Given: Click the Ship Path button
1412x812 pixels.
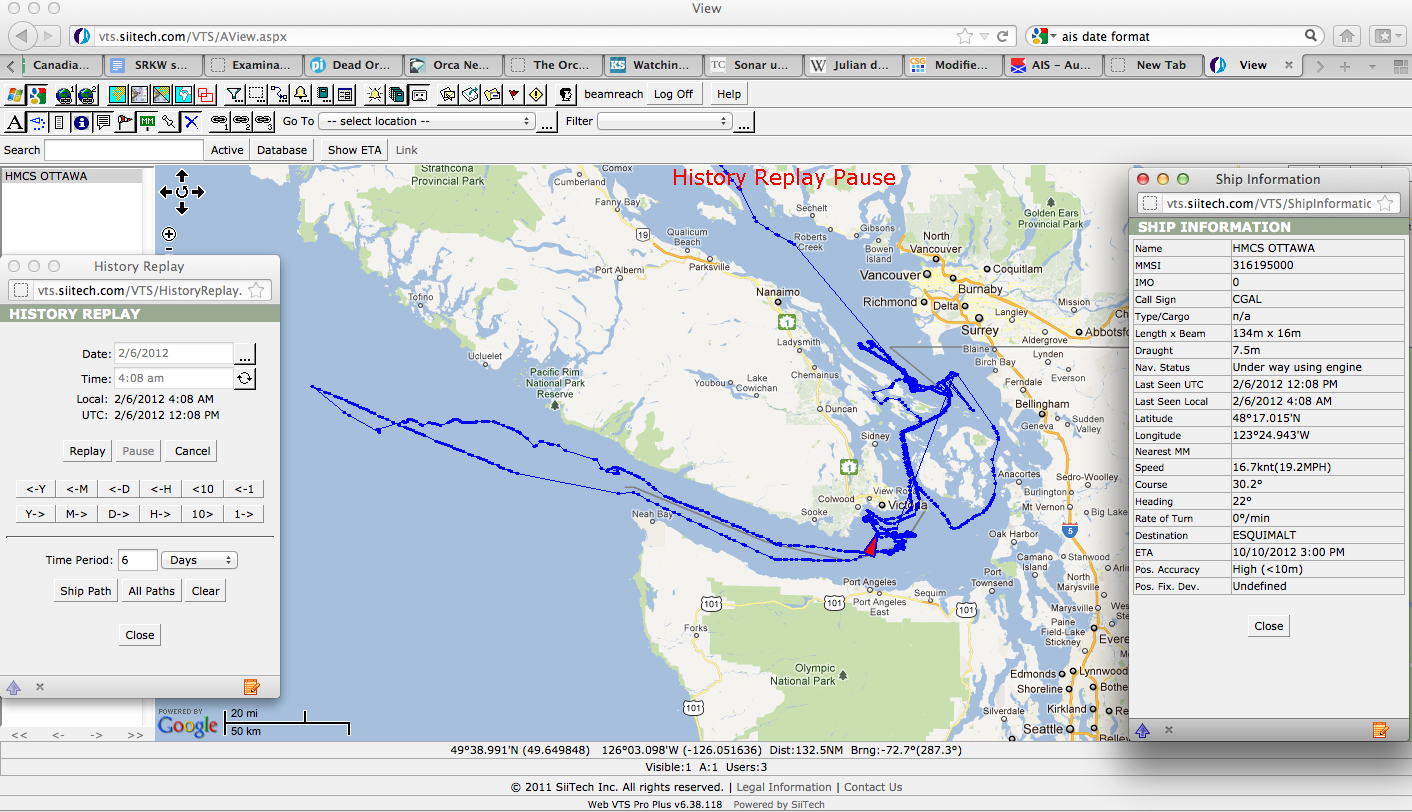Looking at the screenshot, I should click(86, 591).
